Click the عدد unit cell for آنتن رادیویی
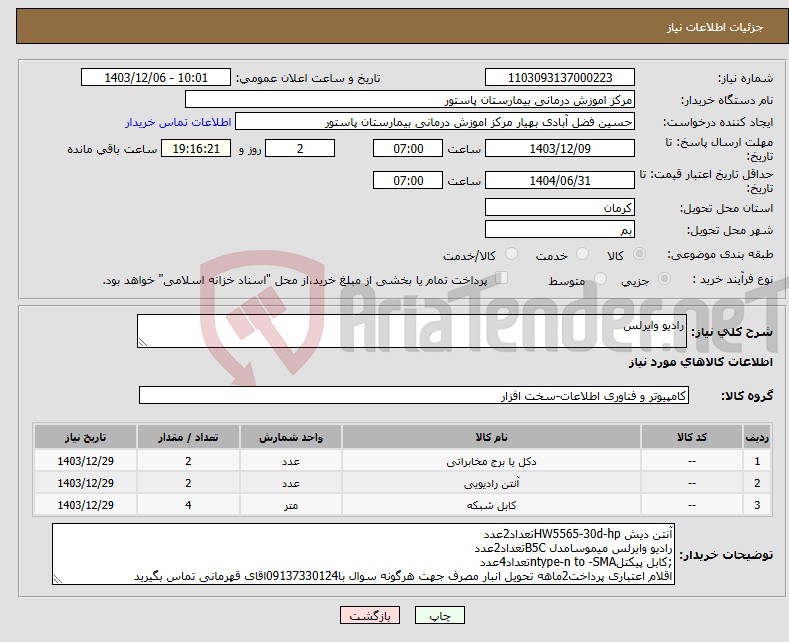 [291, 483]
